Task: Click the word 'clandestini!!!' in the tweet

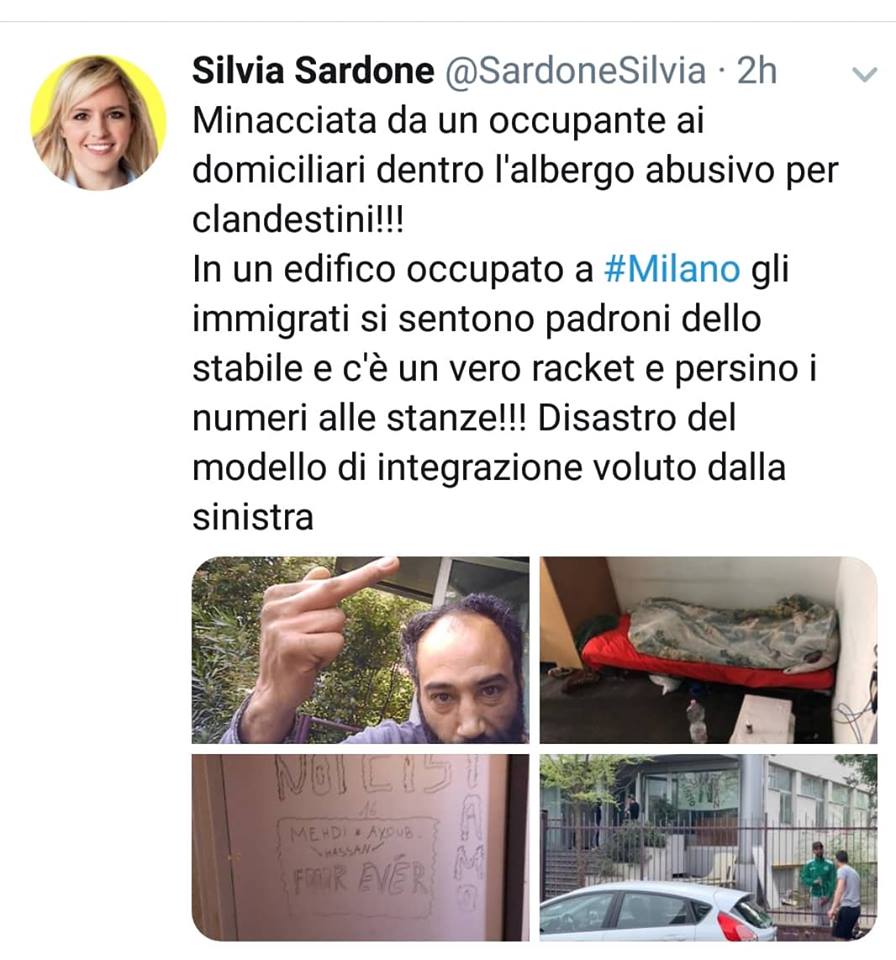Action: pyautogui.click(x=298, y=220)
